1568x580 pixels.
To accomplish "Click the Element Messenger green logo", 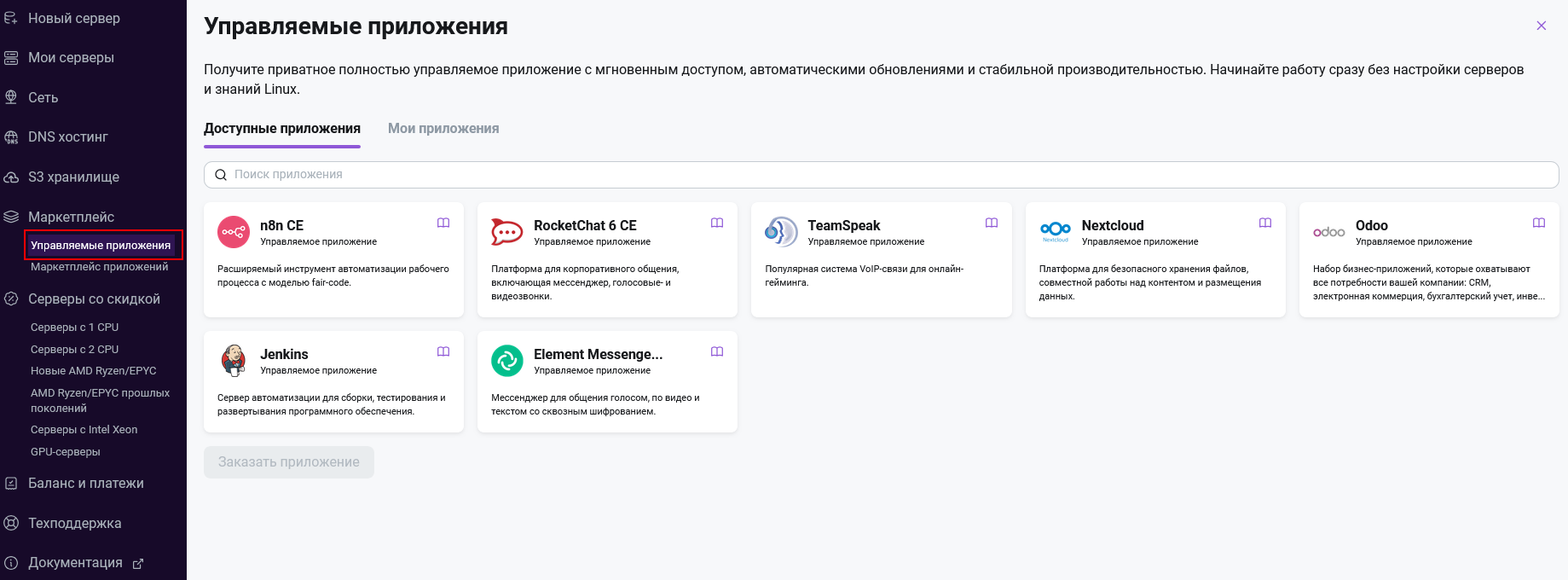I will tap(507, 361).
